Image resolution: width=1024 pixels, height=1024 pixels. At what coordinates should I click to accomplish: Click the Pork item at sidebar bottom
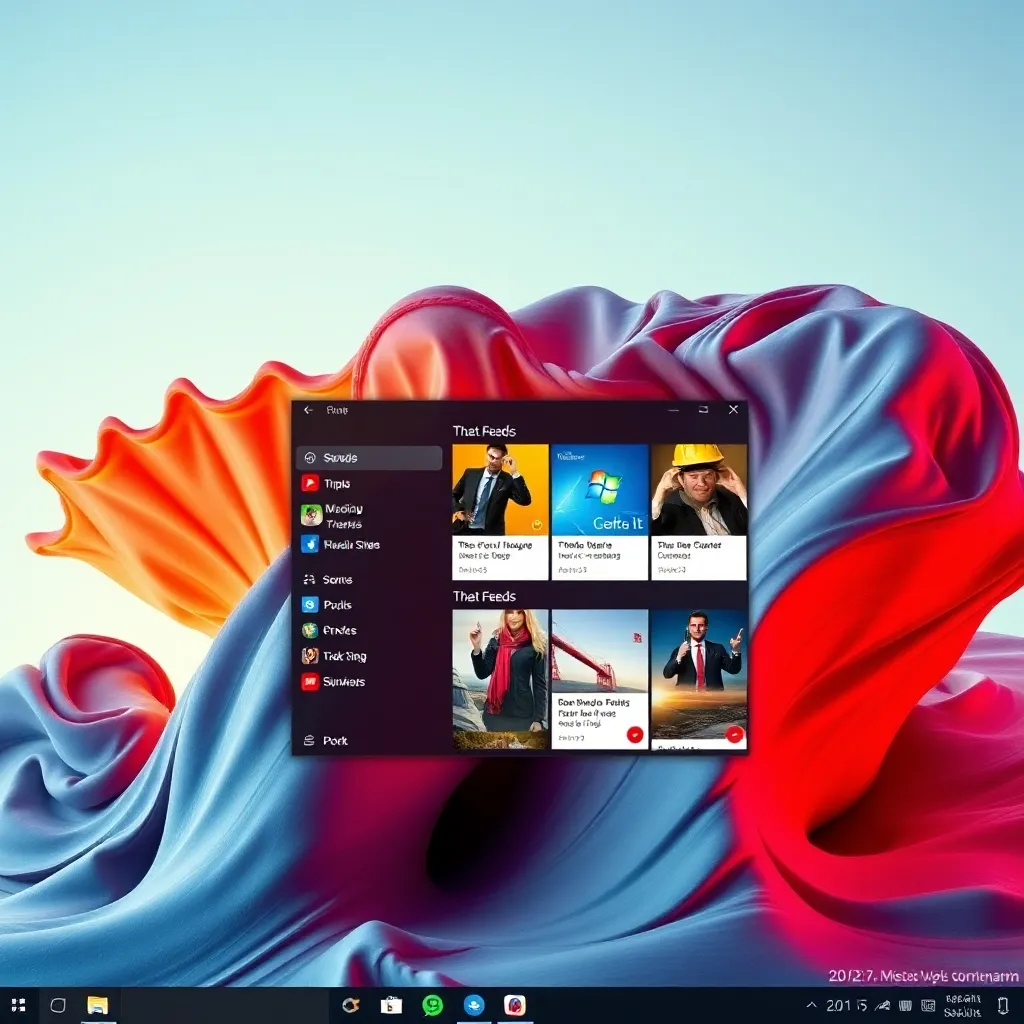325,741
